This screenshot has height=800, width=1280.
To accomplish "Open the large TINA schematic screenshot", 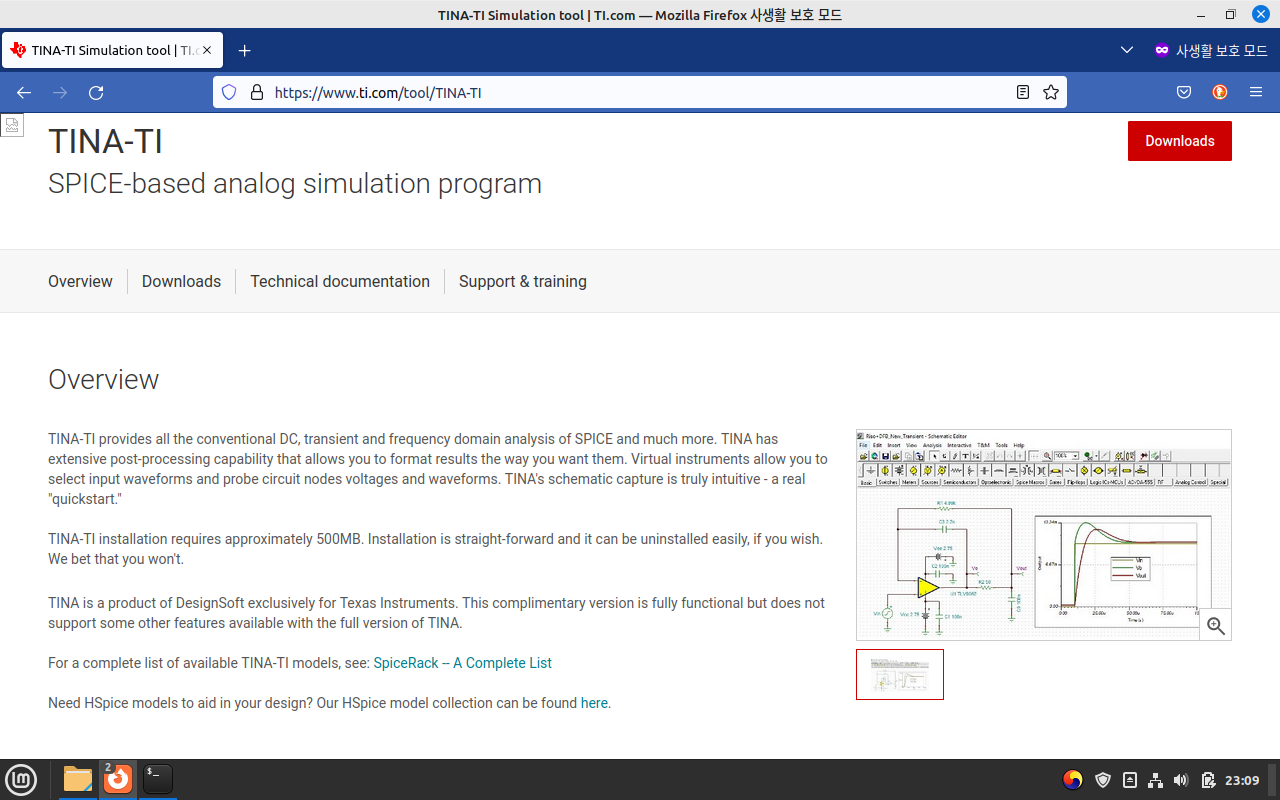I will click(x=1044, y=535).
